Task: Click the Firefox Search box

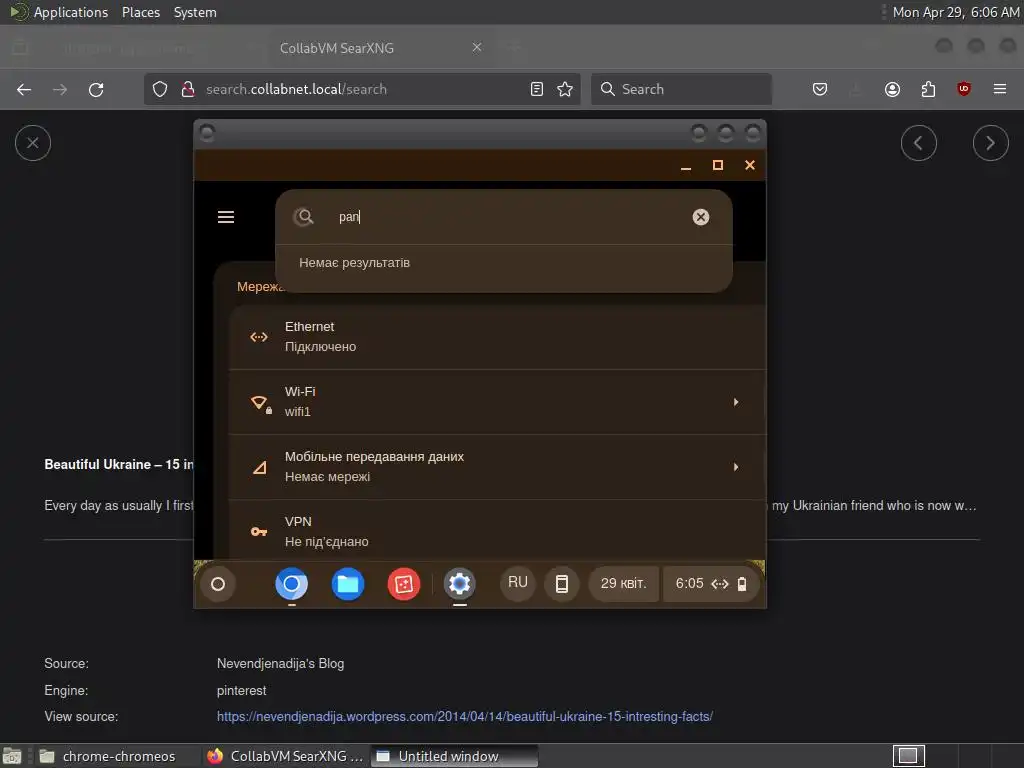Action: [681, 89]
